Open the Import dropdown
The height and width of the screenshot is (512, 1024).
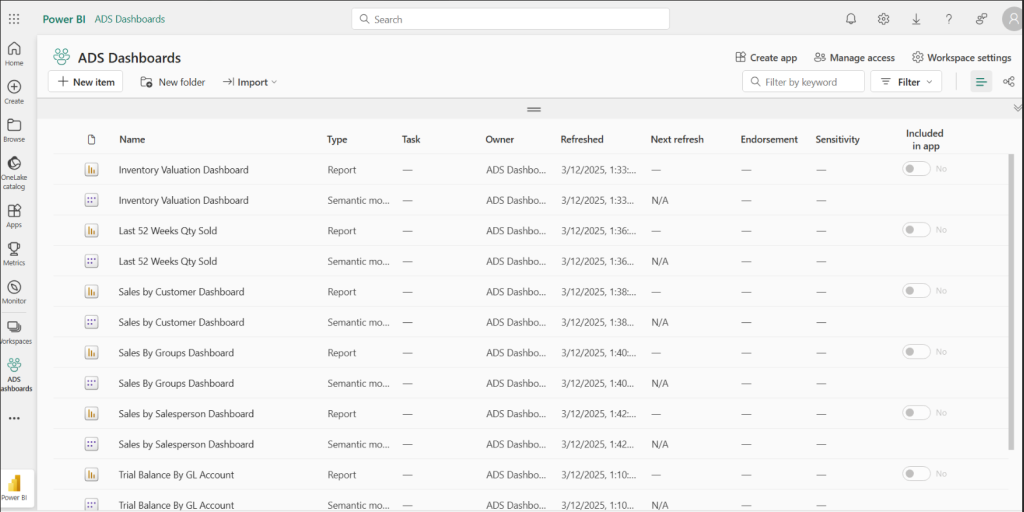pyautogui.click(x=250, y=82)
